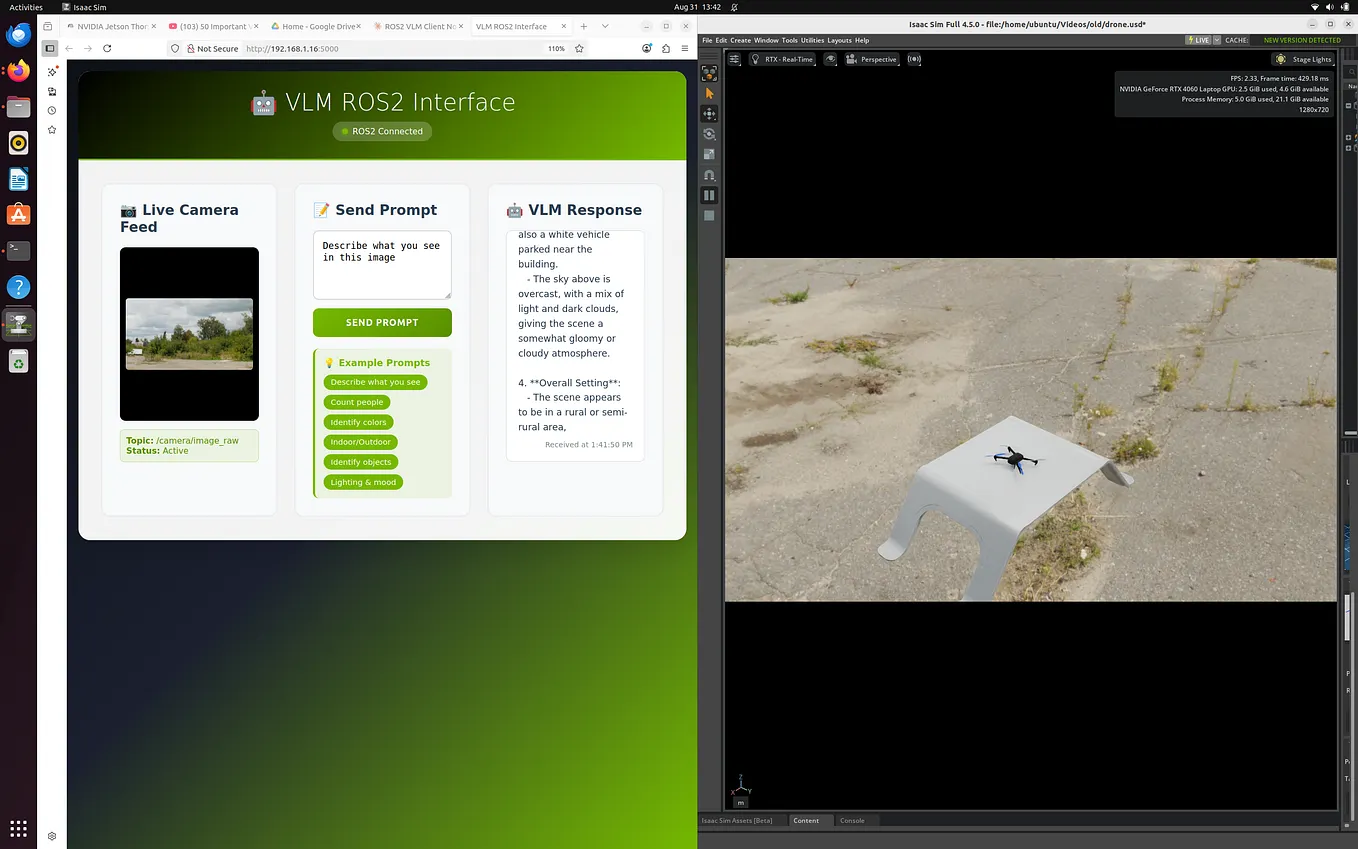Open the Create menu in Isaac Sim

coord(740,40)
